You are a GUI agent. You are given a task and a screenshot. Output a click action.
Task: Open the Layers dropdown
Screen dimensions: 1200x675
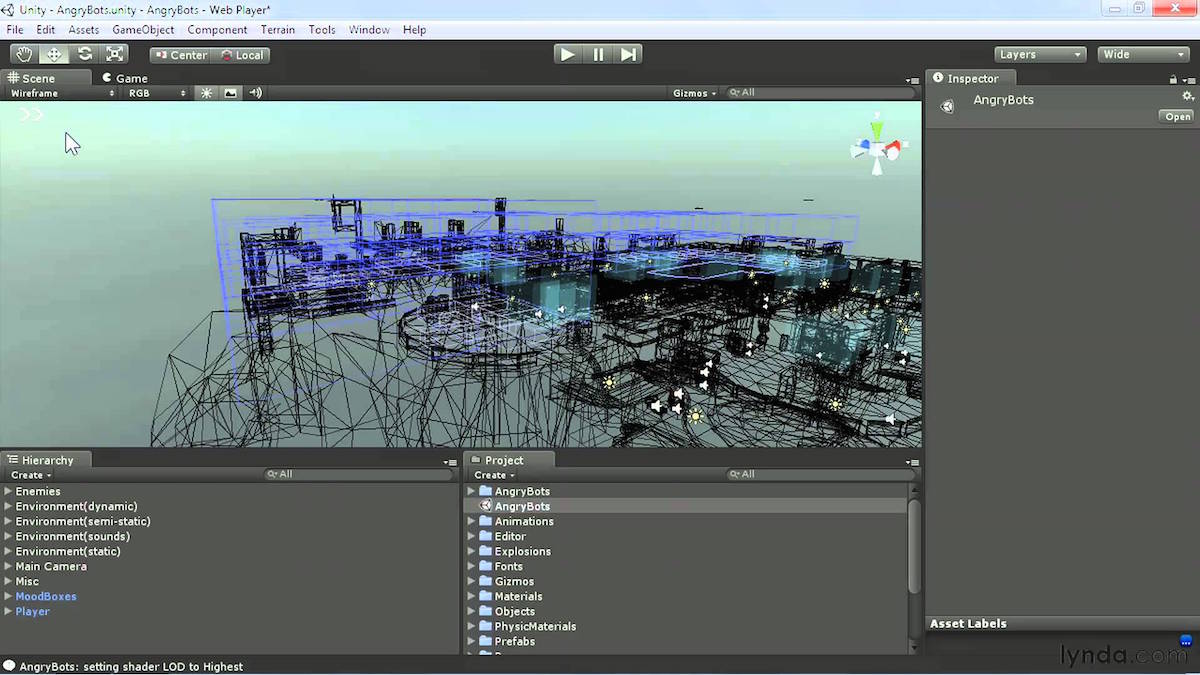tap(1040, 55)
